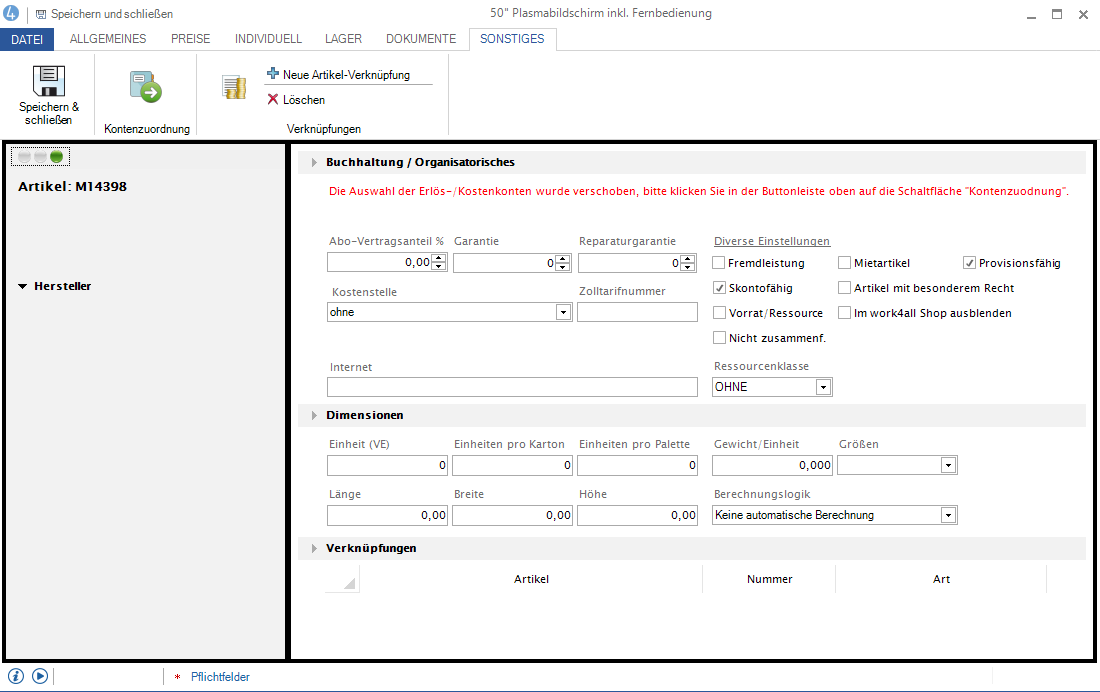Screen dimensions: 1100x692
Task: Click the info icon in the status bar
Action: tap(15, 676)
